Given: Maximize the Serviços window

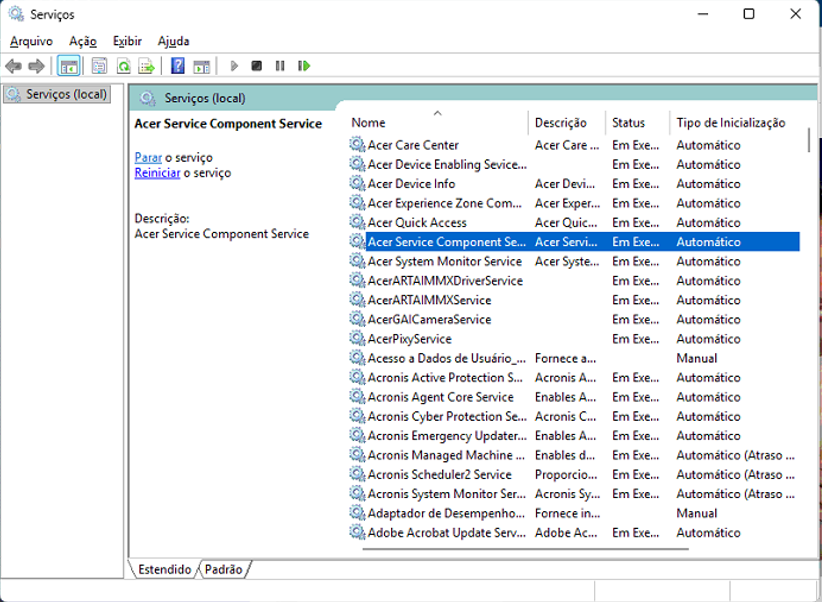Looking at the screenshot, I should coord(749,14).
